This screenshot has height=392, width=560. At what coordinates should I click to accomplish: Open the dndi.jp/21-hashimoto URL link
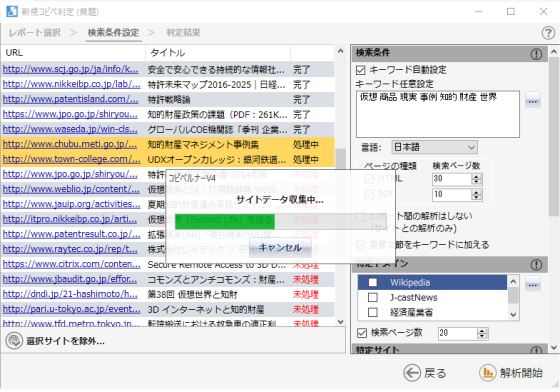[70, 294]
